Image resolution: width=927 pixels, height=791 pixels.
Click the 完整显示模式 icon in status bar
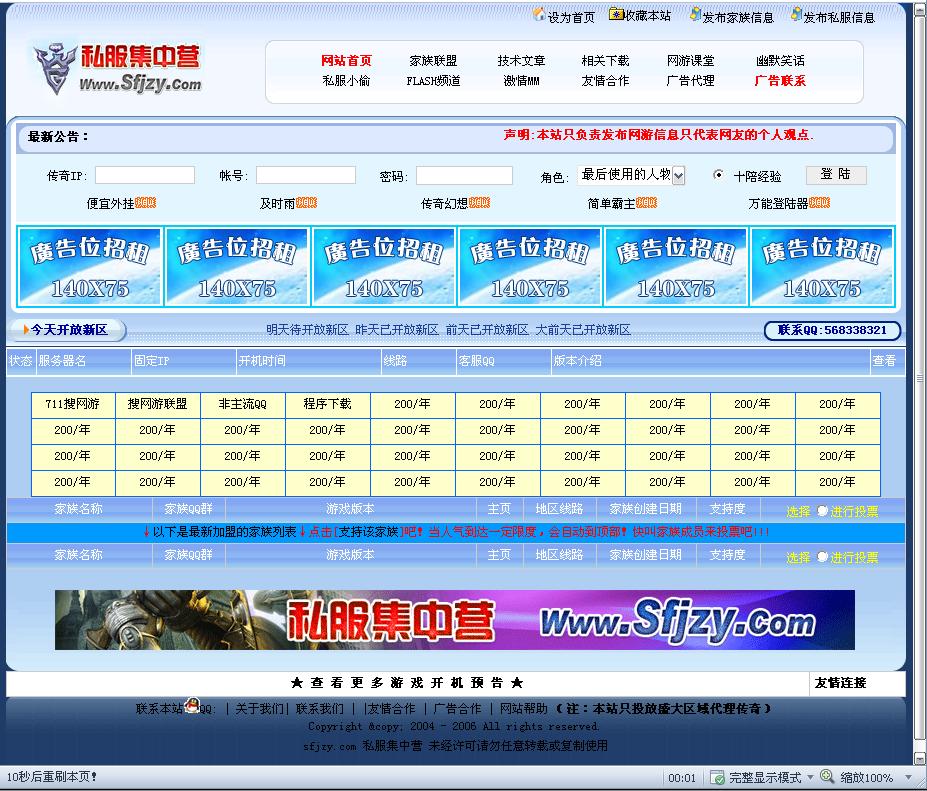pos(717,778)
